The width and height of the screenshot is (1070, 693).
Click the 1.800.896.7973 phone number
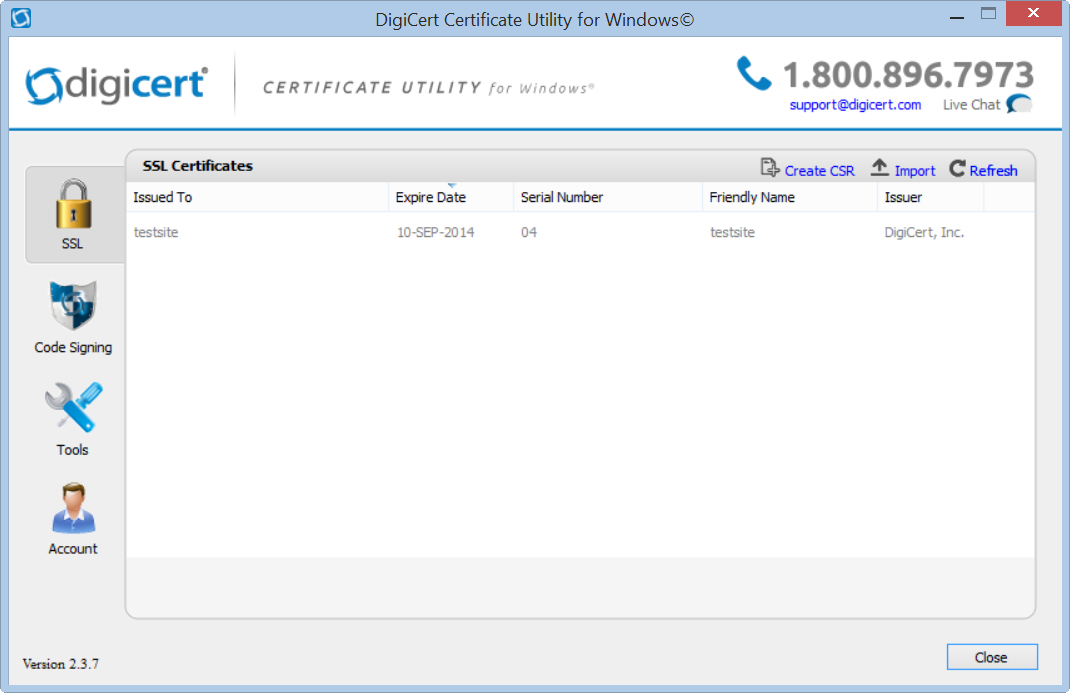click(908, 74)
